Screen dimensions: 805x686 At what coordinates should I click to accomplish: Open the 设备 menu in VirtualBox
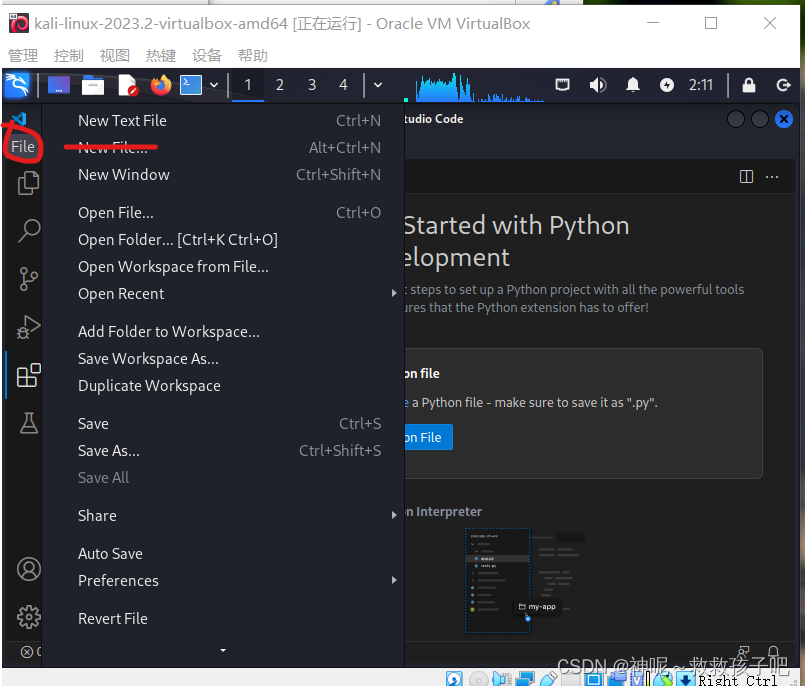coord(206,55)
